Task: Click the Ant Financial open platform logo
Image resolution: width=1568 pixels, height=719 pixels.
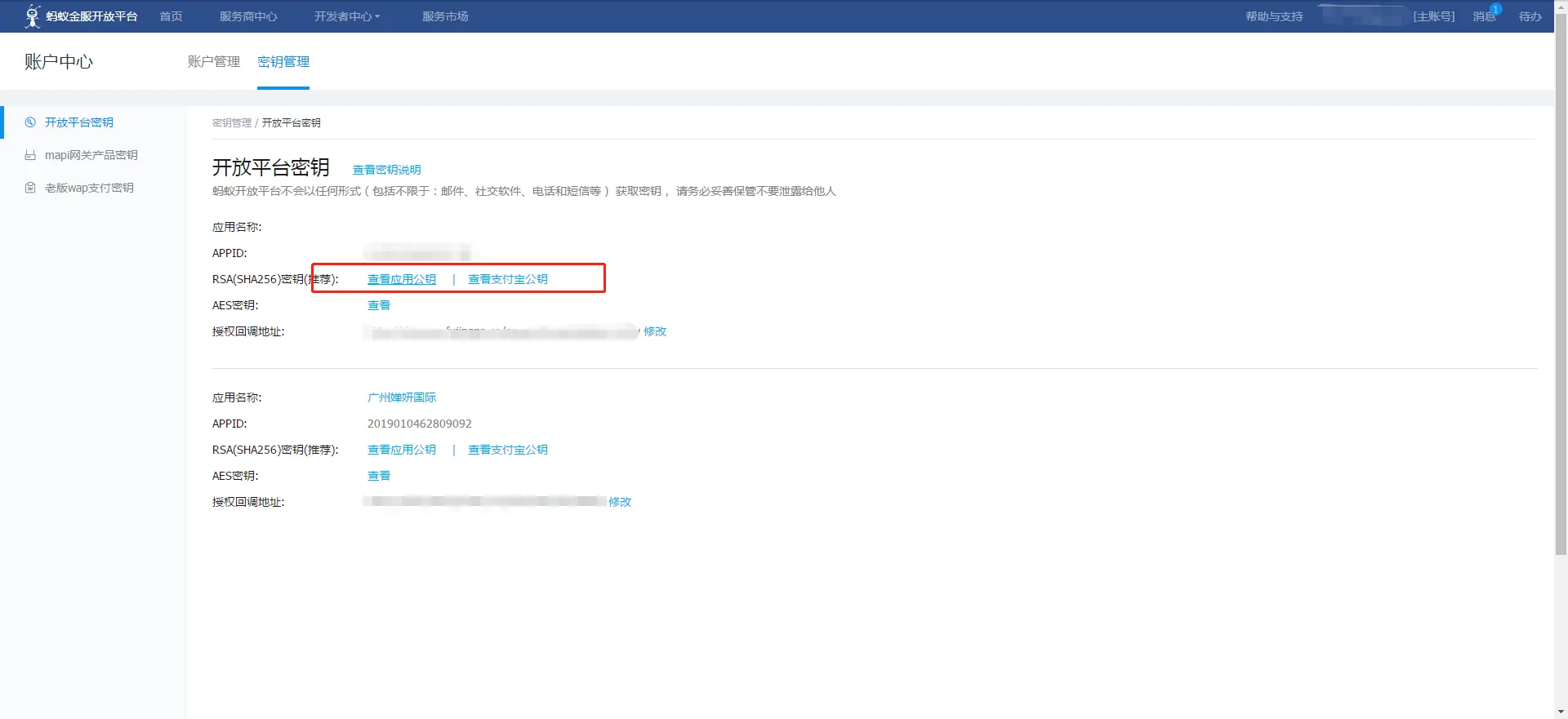Action: point(81,16)
